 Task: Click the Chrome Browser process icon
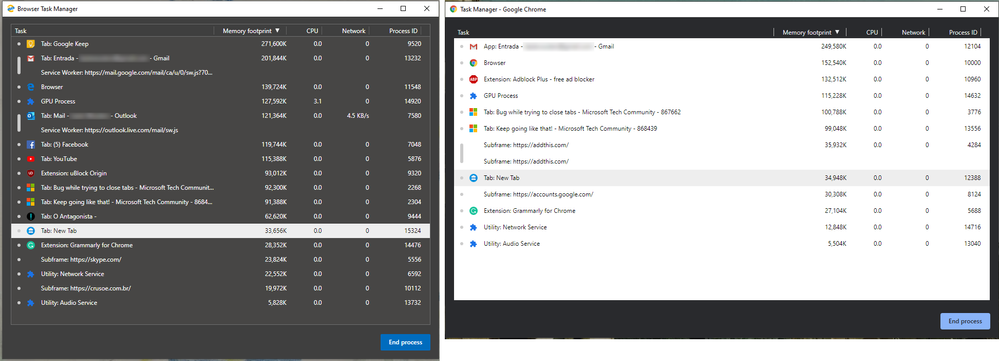(x=473, y=63)
